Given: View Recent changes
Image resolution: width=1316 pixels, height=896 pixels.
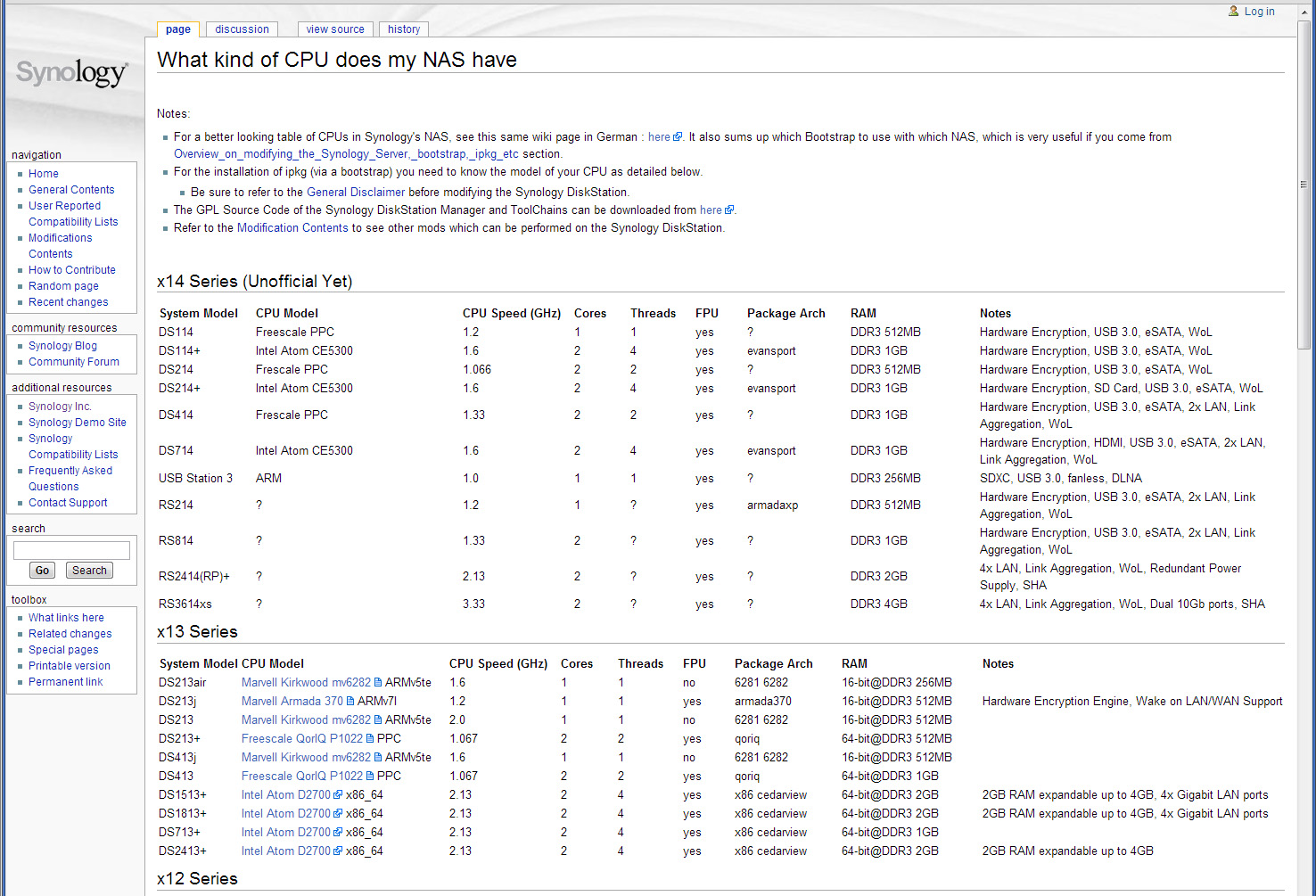Looking at the screenshot, I should 69,302.
